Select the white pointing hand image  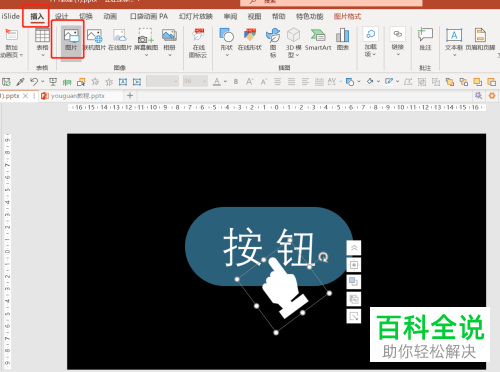284,287
